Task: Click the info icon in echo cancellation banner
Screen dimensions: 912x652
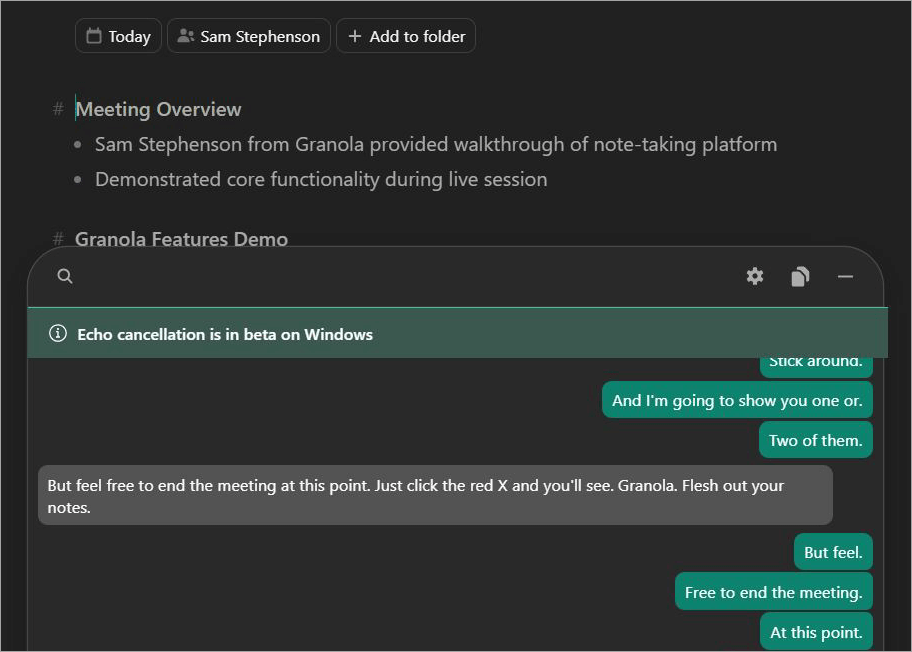Action: (x=58, y=334)
